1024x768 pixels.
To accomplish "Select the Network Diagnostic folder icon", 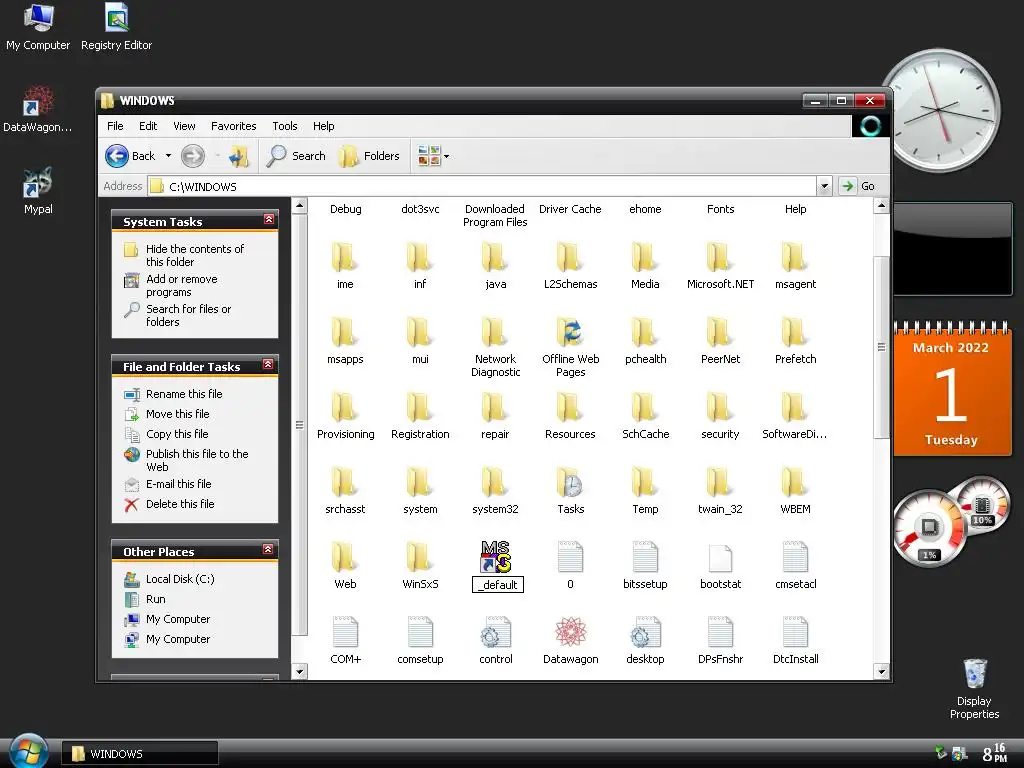I will 494,333.
